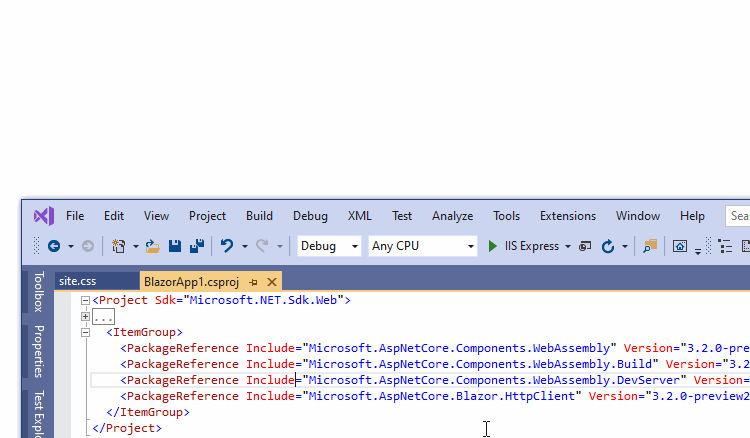Open the Debug configuration combo box
The width and height of the screenshot is (750, 438).
pos(329,246)
